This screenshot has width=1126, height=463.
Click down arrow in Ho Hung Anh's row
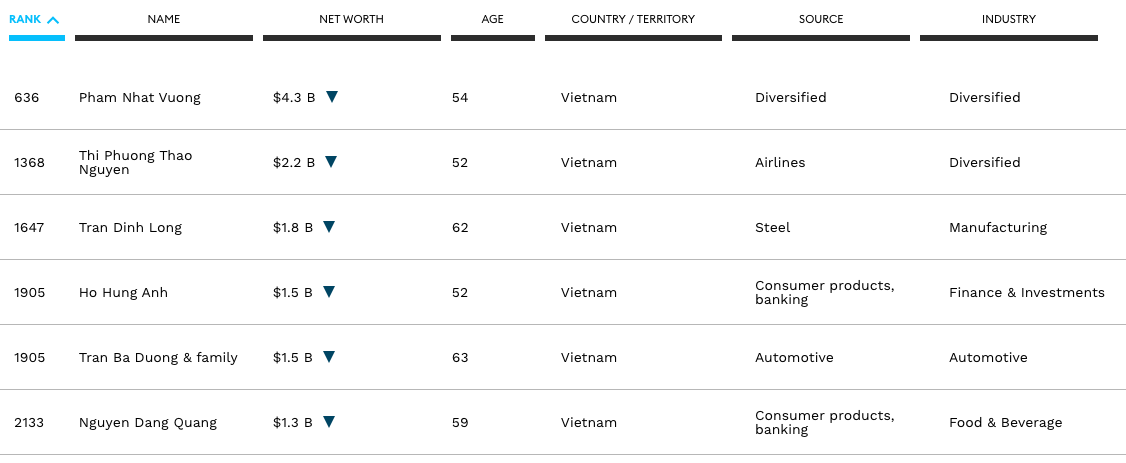click(x=329, y=292)
